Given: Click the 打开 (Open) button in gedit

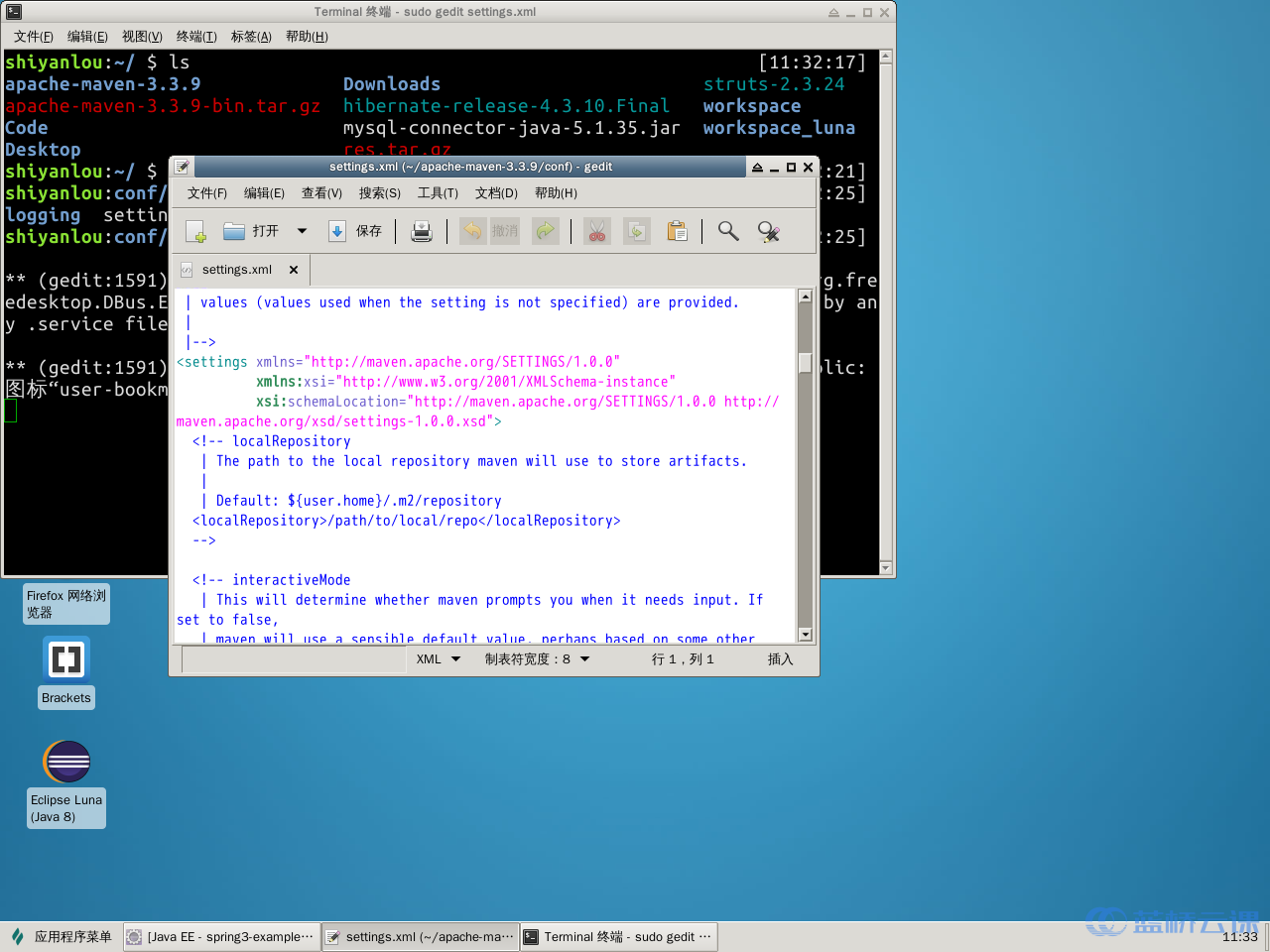Looking at the screenshot, I should pyautogui.click(x=251, y=231).
